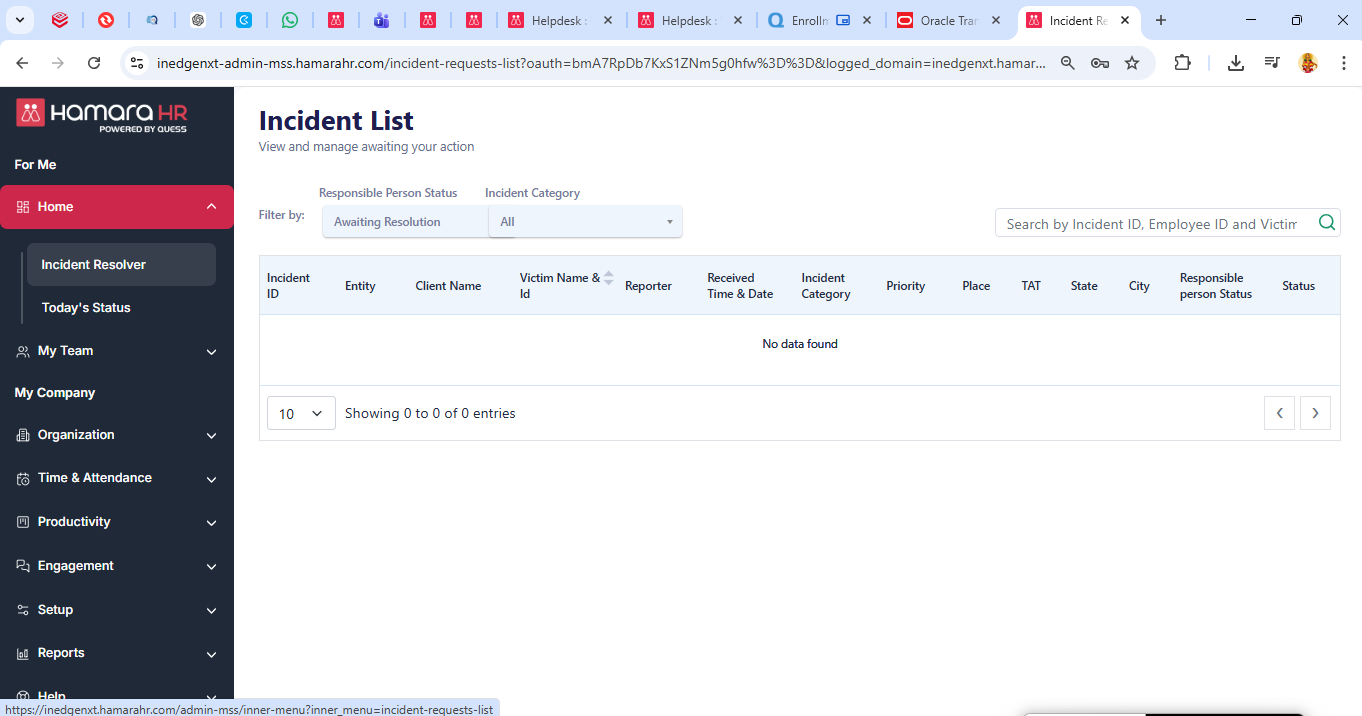Switch to the pinned WhatsApp tab

tap(289, 20)
